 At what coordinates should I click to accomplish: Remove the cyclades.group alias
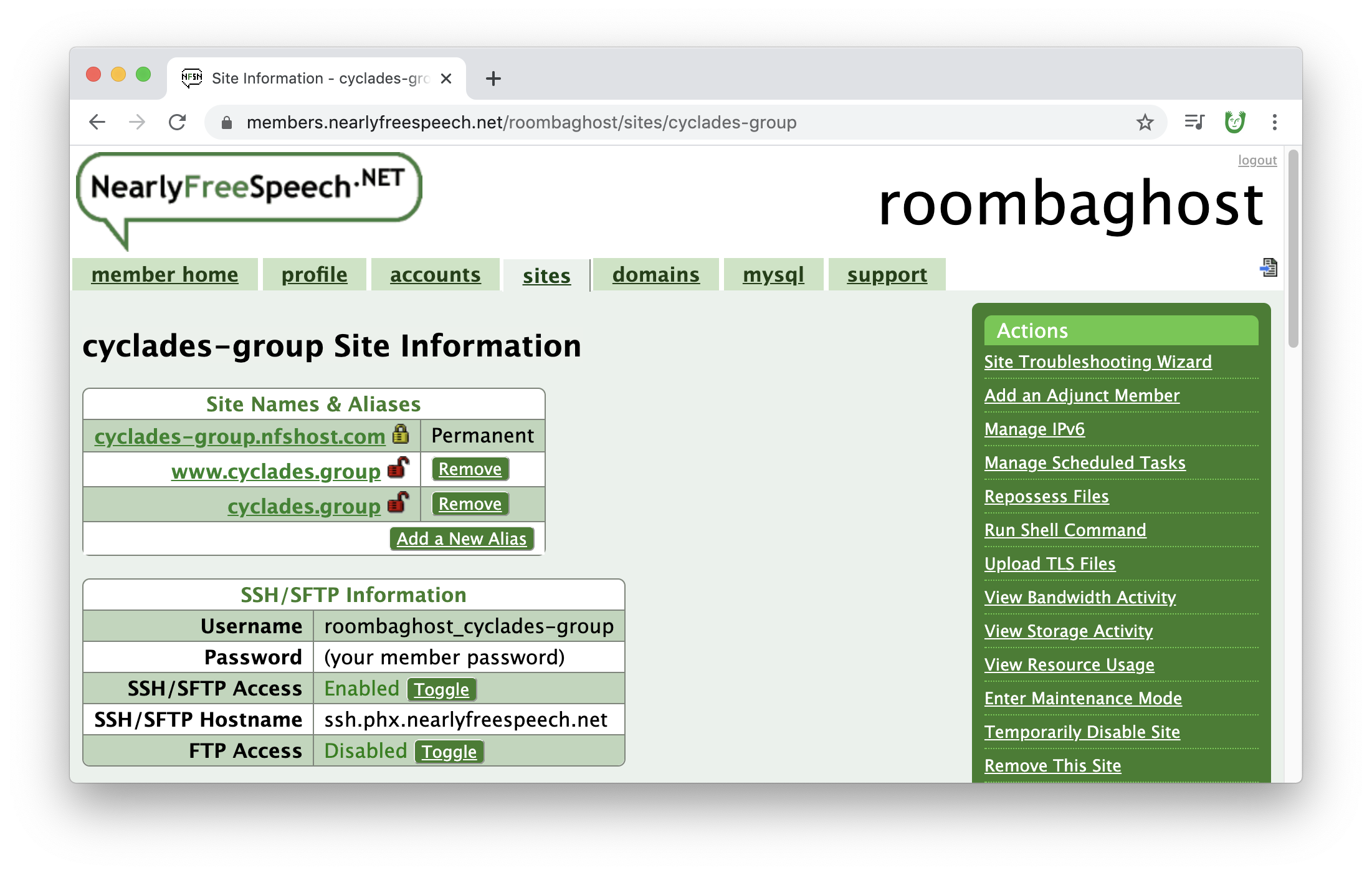pyautogui.click(x=470, y=504)
